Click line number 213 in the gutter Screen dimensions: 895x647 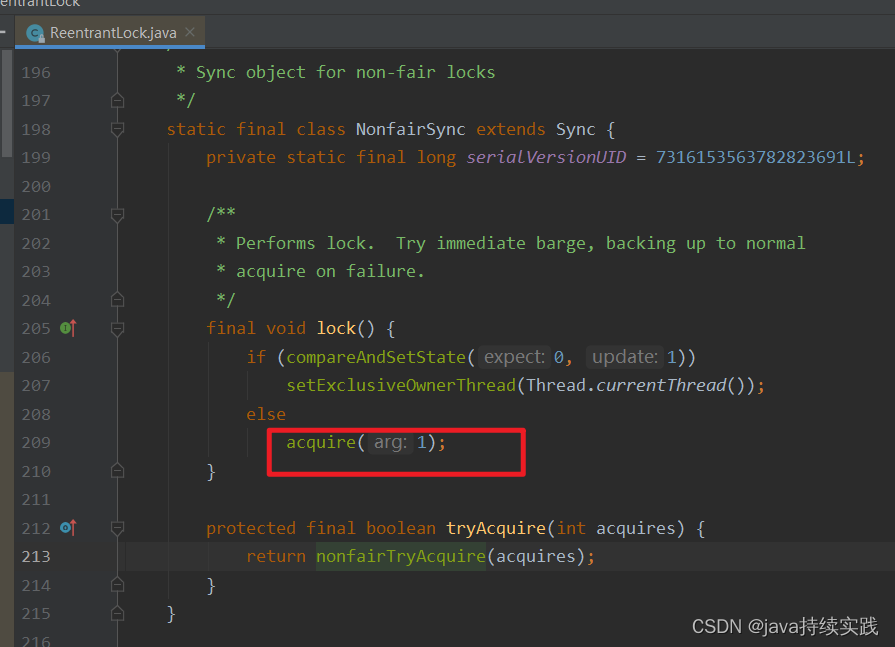pos(36,557)
